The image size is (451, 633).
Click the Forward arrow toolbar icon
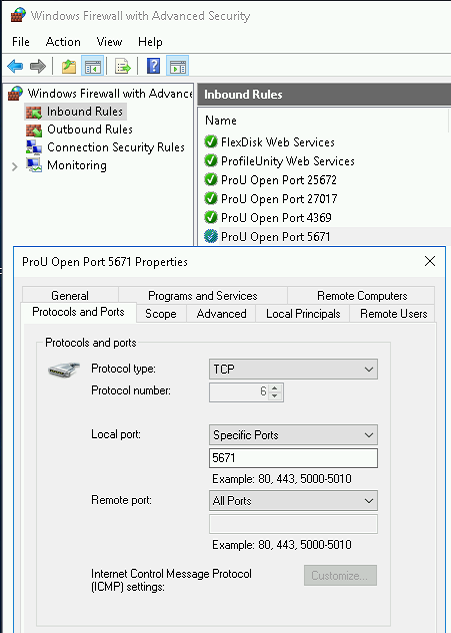click(x=38, y=66)
